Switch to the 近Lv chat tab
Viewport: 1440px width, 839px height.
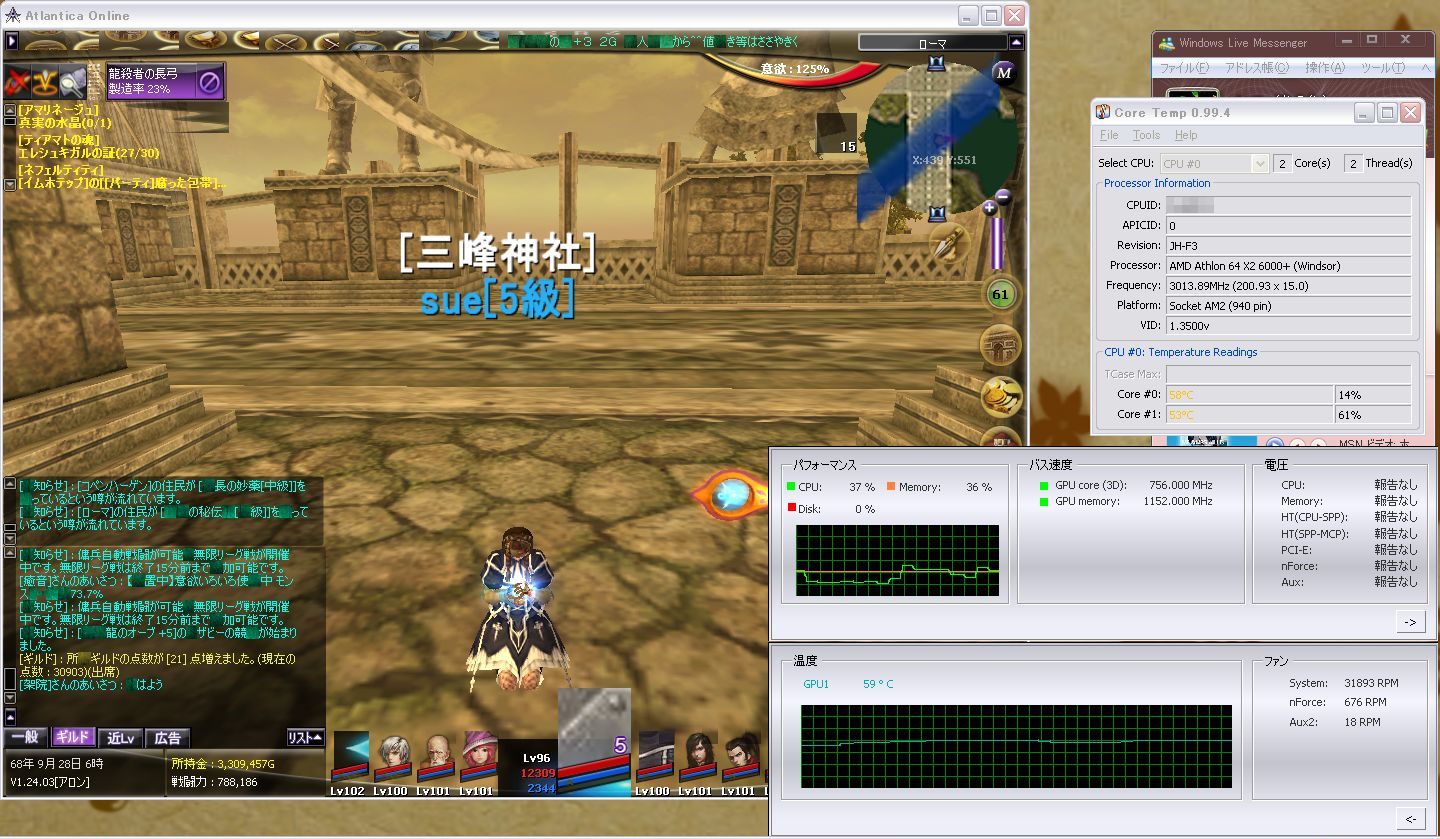coord(120,738)
